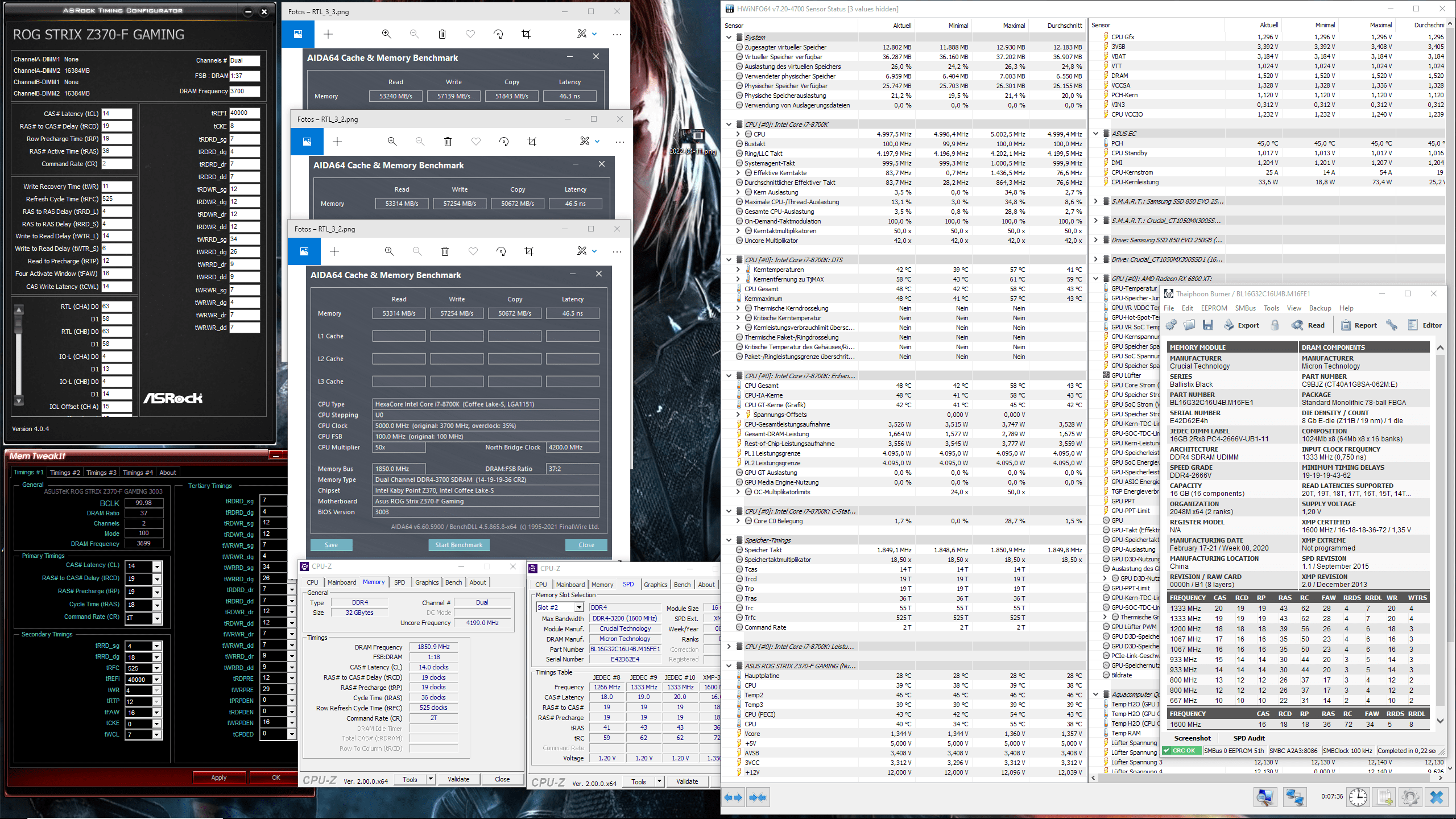1456x819 pixels.
Task: Open Tools dropdown arrow in CPU-Z Memory window
Action: point(431,779)
